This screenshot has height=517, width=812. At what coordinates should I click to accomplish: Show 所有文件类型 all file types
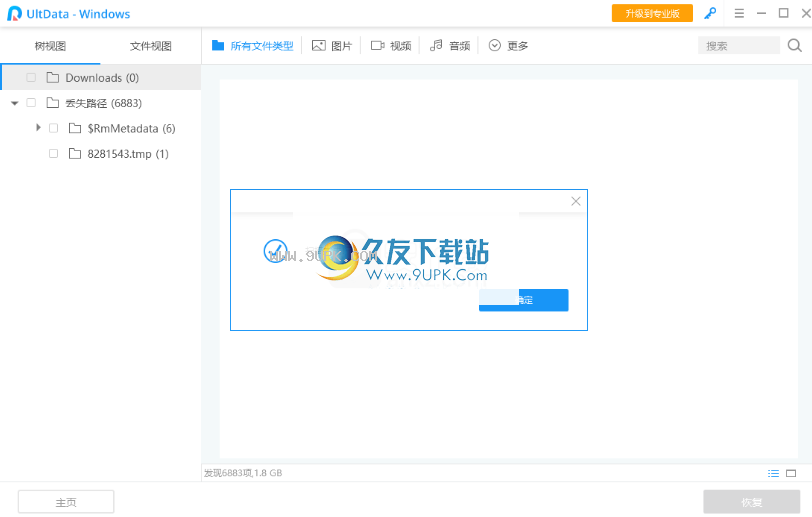[x=253, y=46]
